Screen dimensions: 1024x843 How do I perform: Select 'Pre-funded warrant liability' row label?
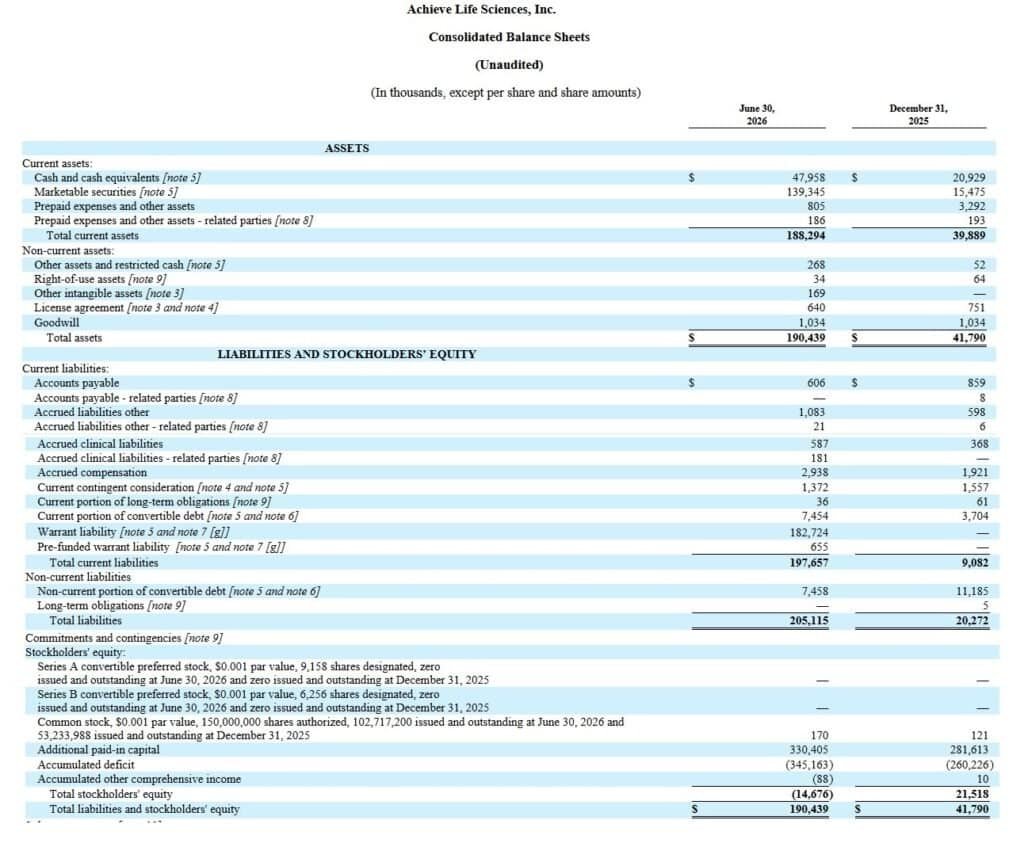point(161,547)
